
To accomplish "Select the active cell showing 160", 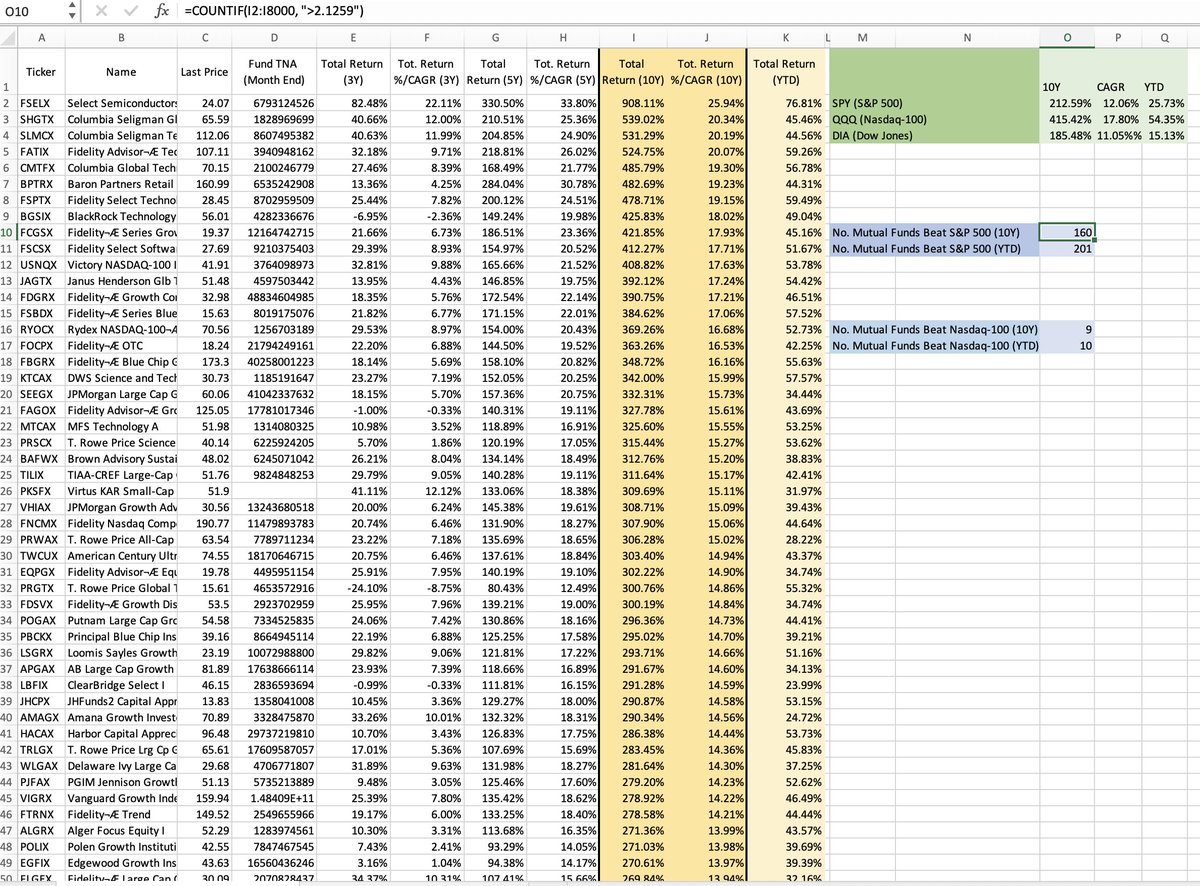I will pyautogui.click(x=1067, y=233).
